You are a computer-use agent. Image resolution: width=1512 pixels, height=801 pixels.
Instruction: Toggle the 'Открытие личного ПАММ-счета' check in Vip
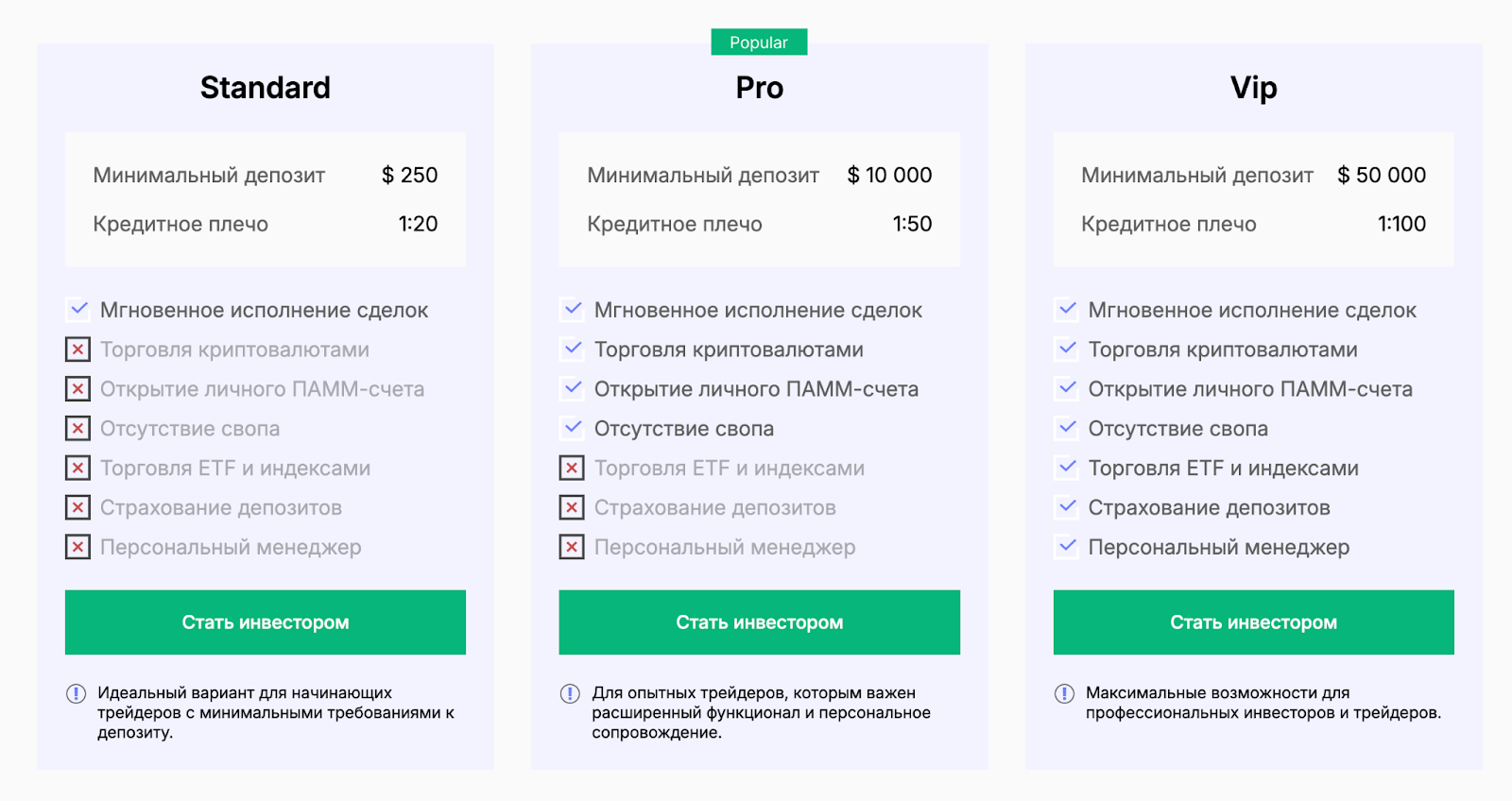[1067, 388]
